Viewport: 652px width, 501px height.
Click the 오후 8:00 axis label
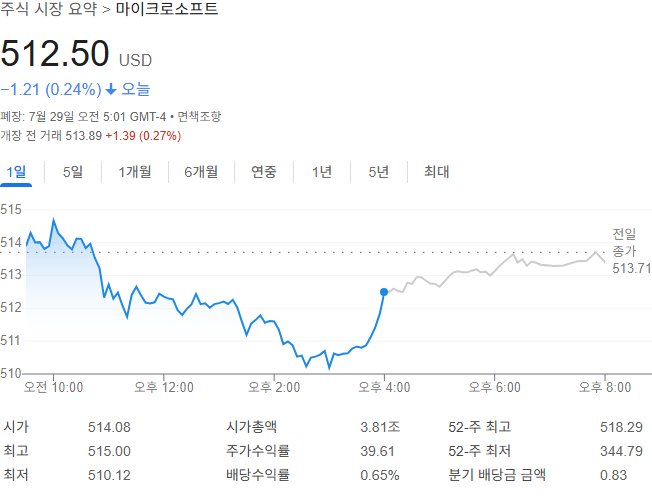point(605,387)
